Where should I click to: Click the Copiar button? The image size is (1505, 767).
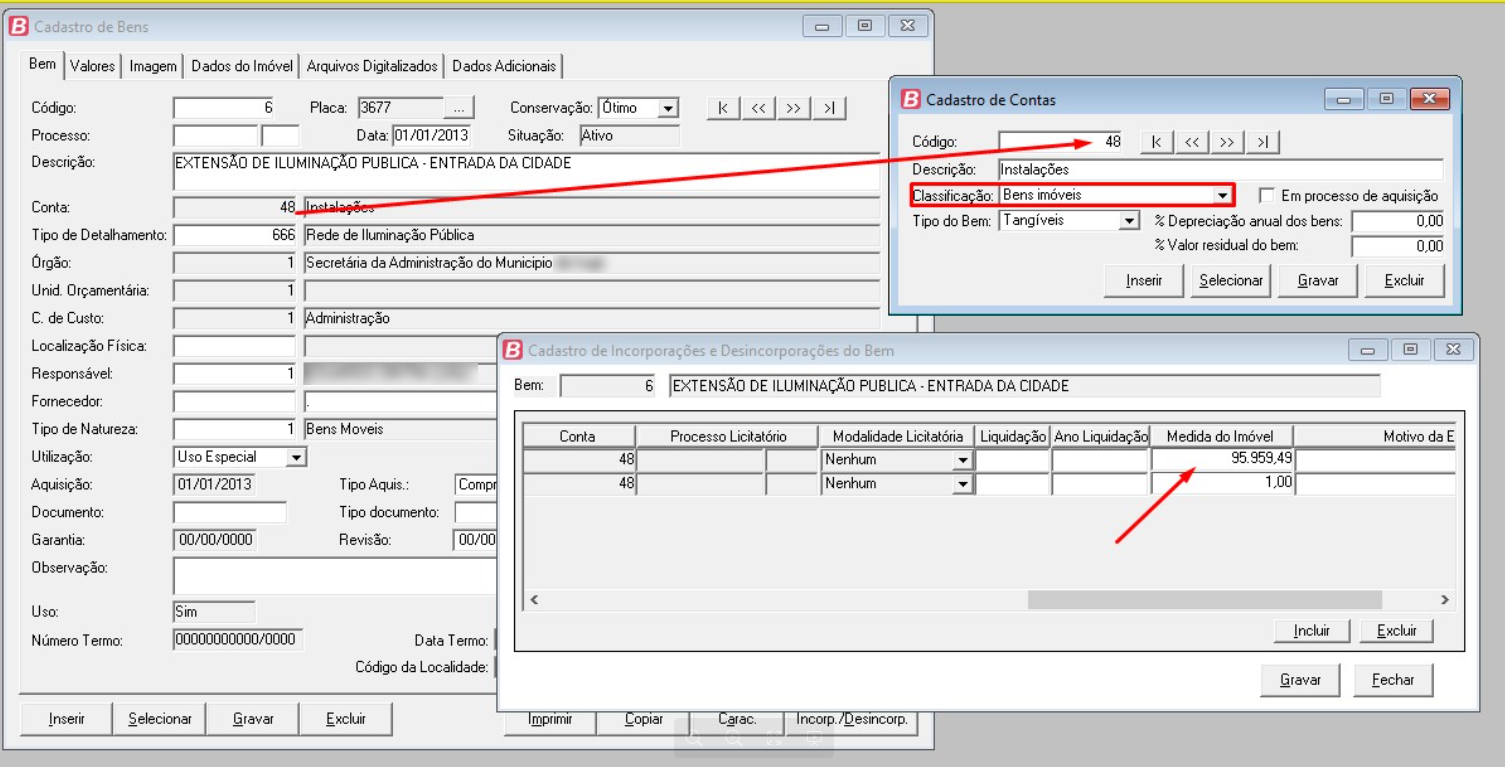coord(644,719)
